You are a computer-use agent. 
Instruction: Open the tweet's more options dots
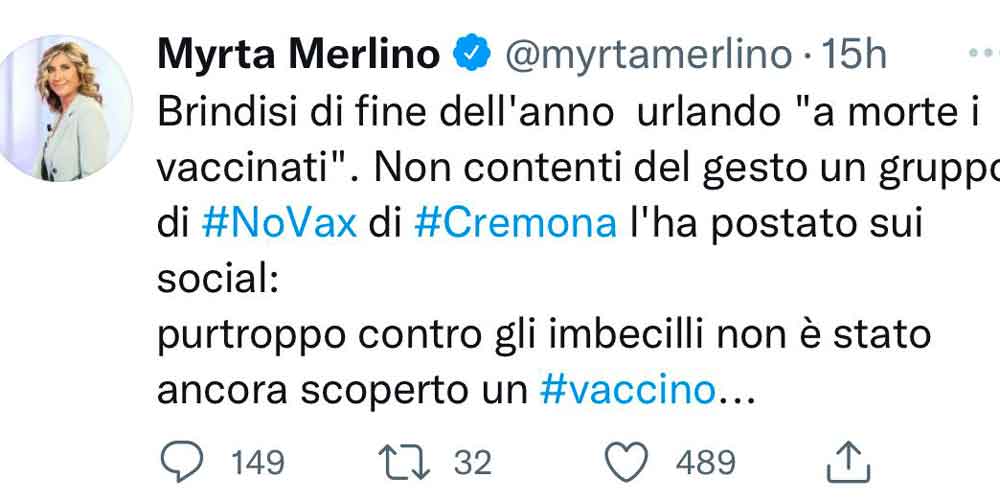click(985, 53)
